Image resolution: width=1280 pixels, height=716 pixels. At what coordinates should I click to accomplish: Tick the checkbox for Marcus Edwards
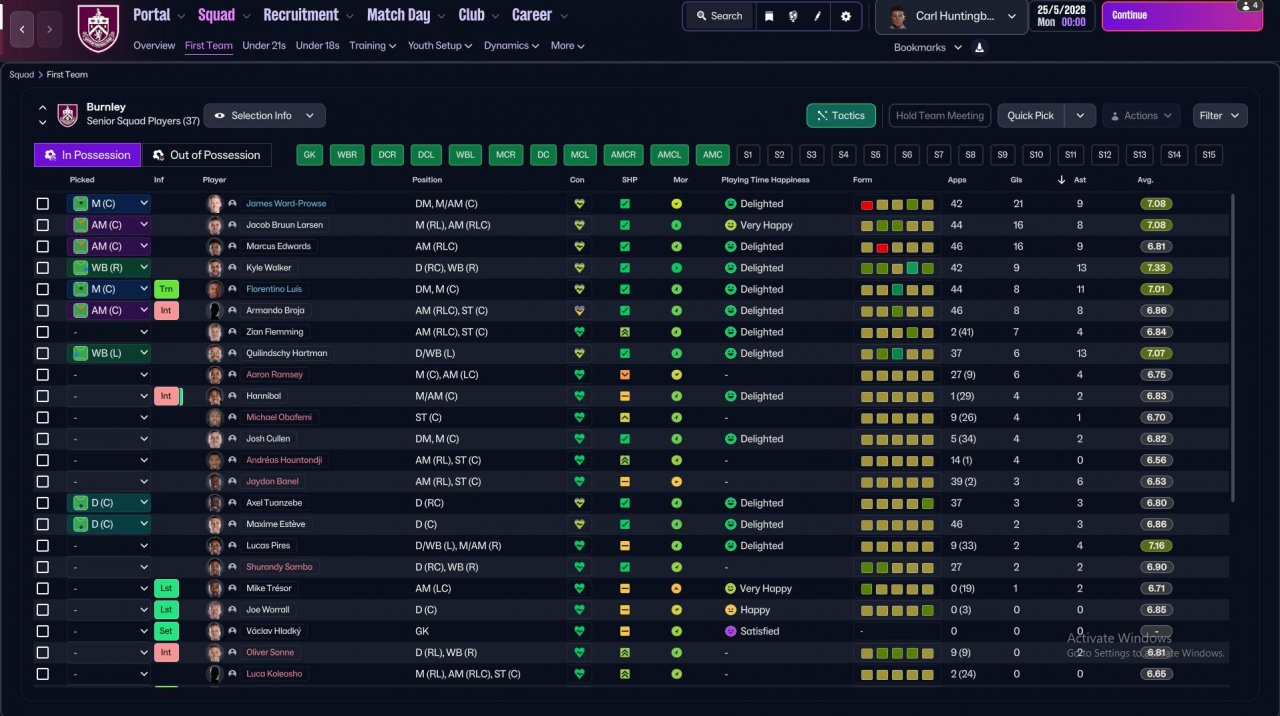tap(42, 246)
